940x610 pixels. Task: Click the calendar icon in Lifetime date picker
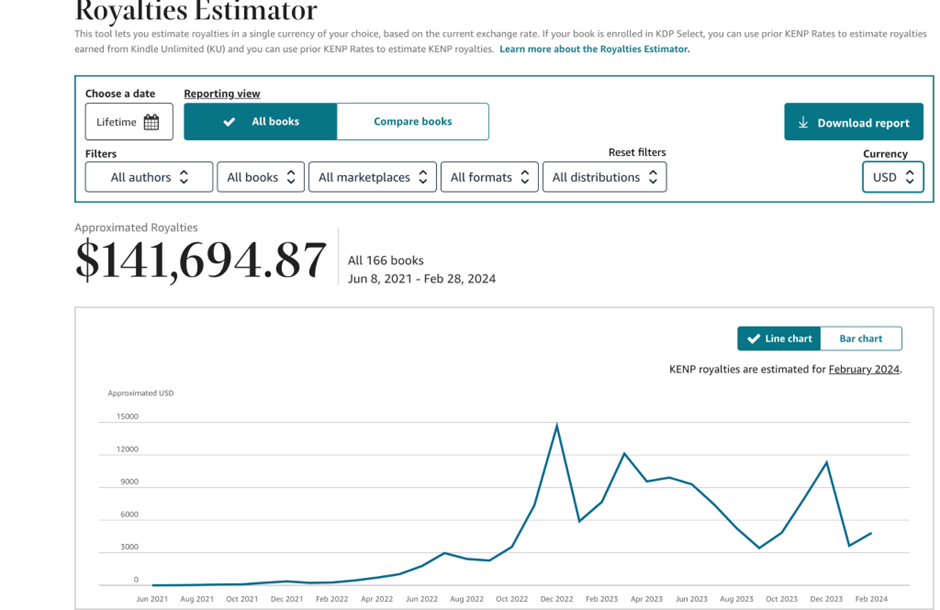coord(151,122)
